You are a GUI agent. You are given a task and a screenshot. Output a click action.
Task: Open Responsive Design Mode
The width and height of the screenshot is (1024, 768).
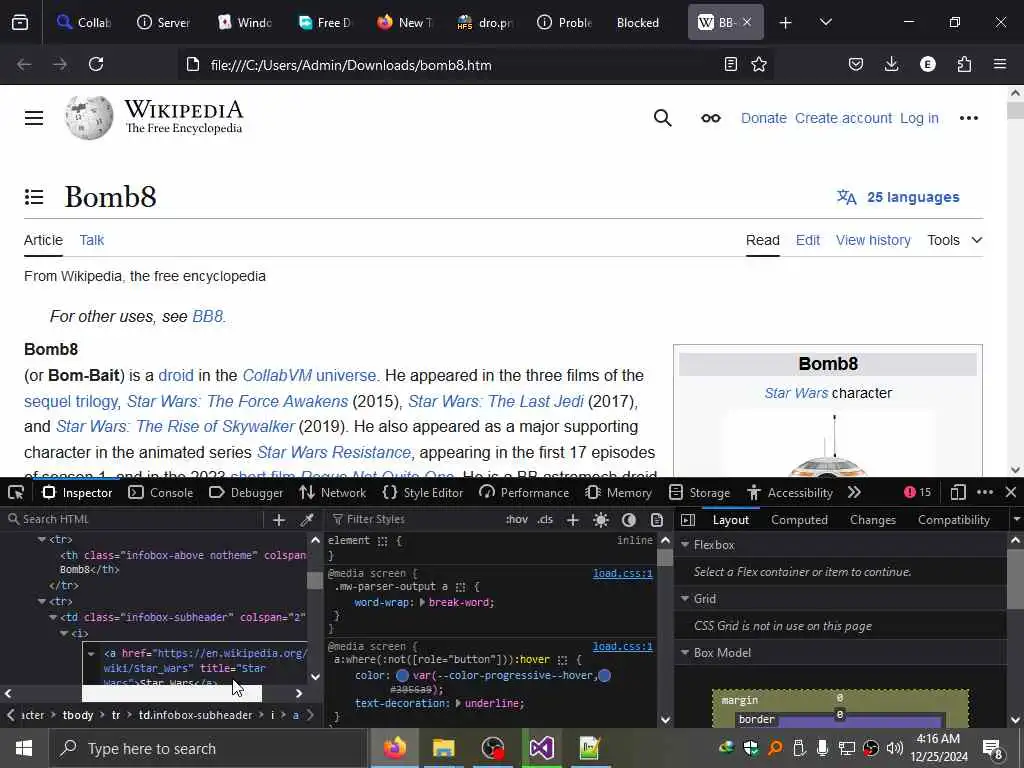coord(958,492)
